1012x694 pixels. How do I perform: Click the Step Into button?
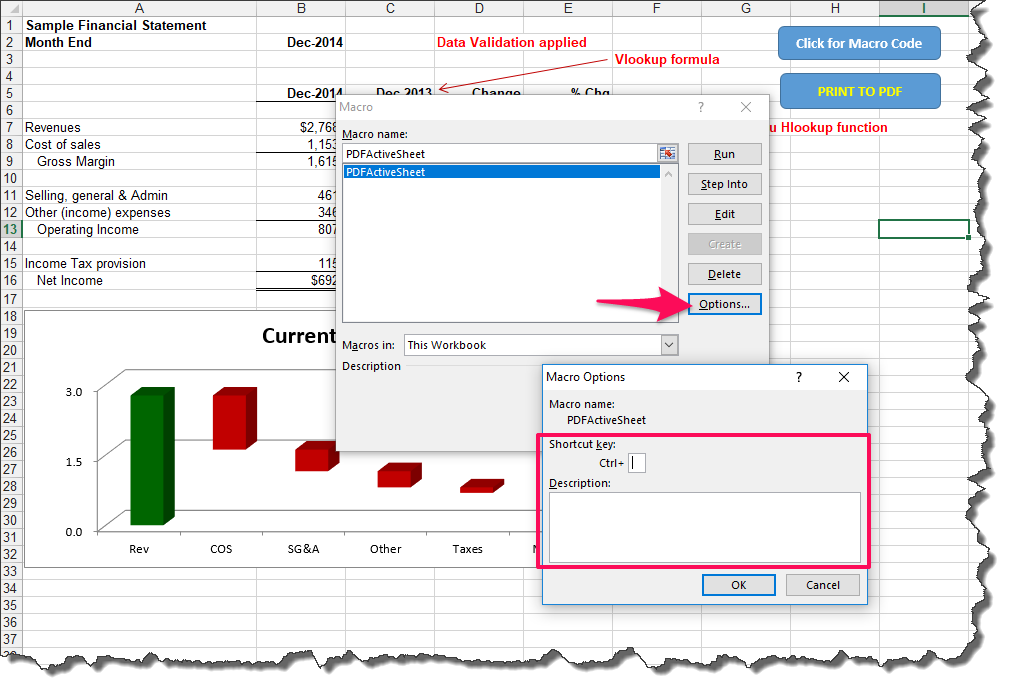(x=724, y=183)
